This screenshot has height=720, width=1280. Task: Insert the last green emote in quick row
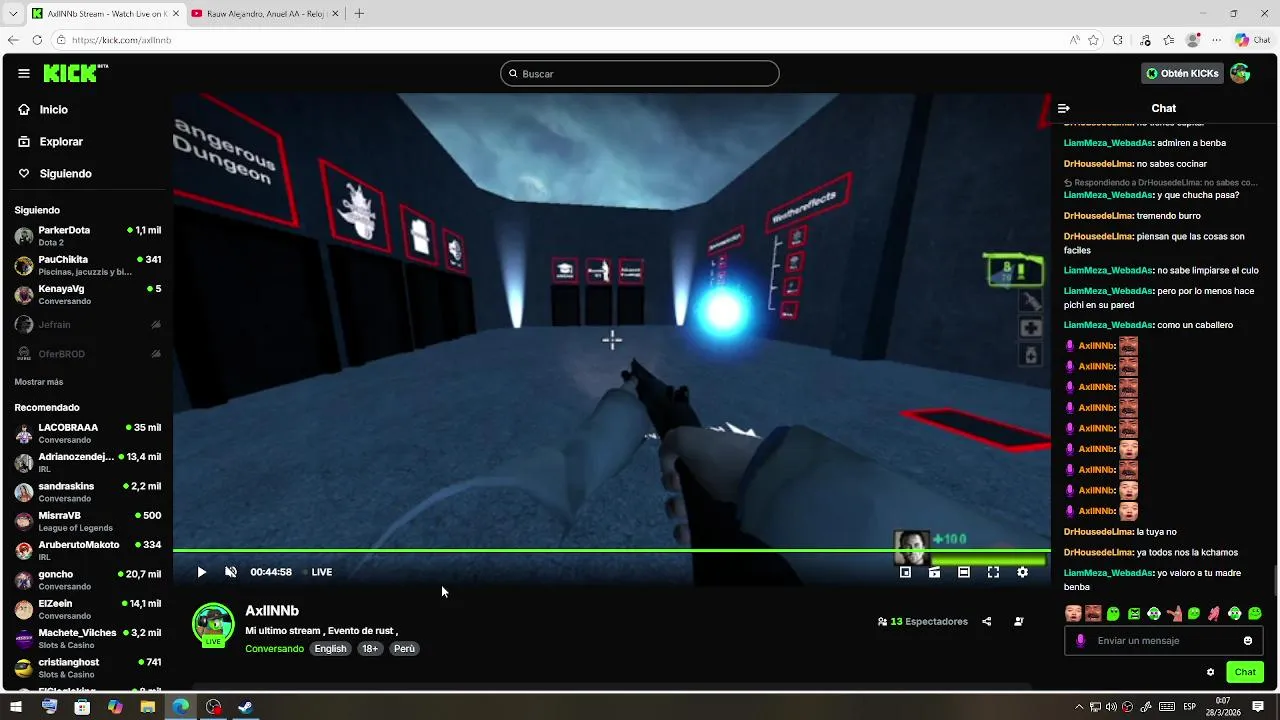click(x=1255, y=613)
